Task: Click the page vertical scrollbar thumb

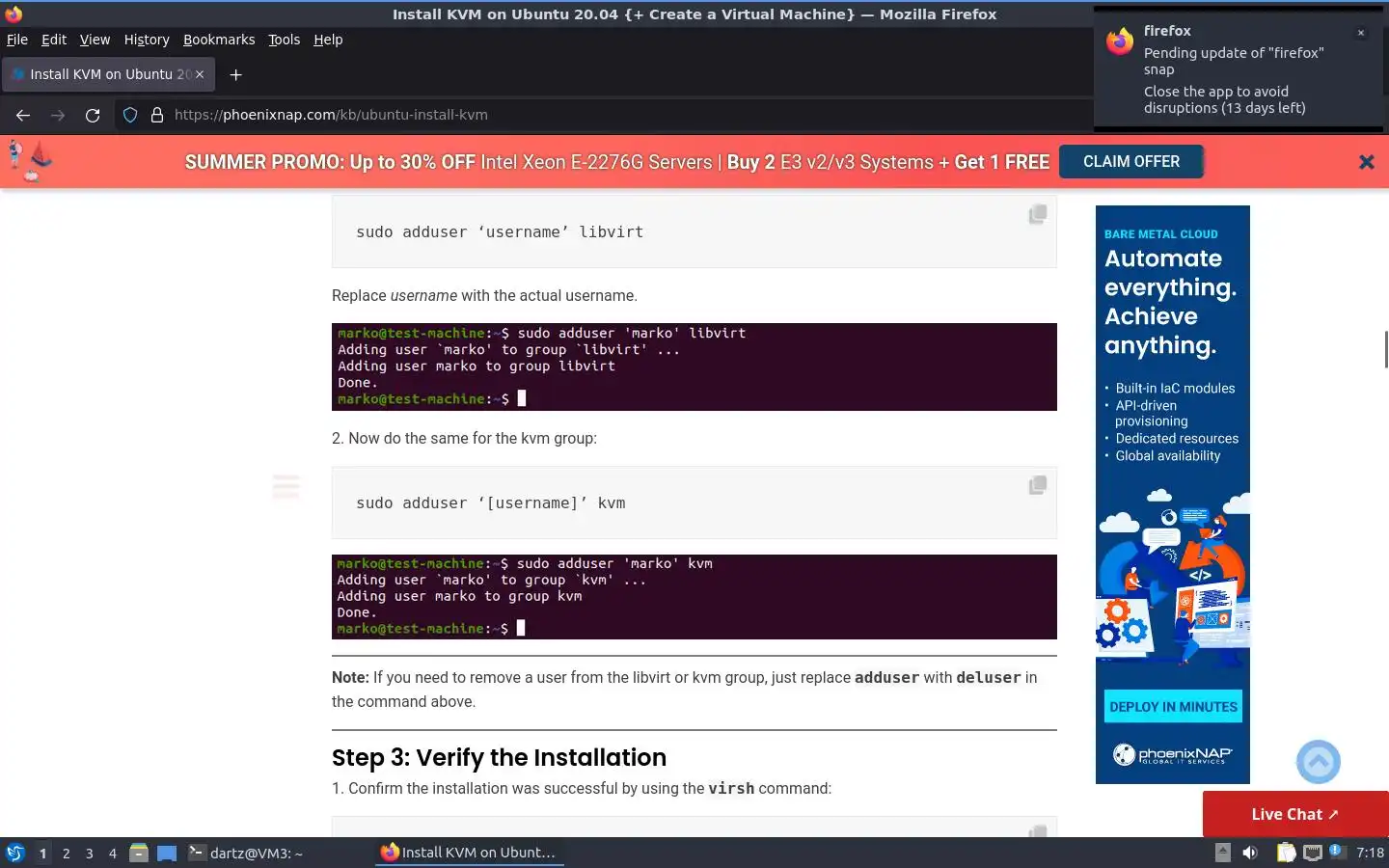Action: (x=1386, y=348)
